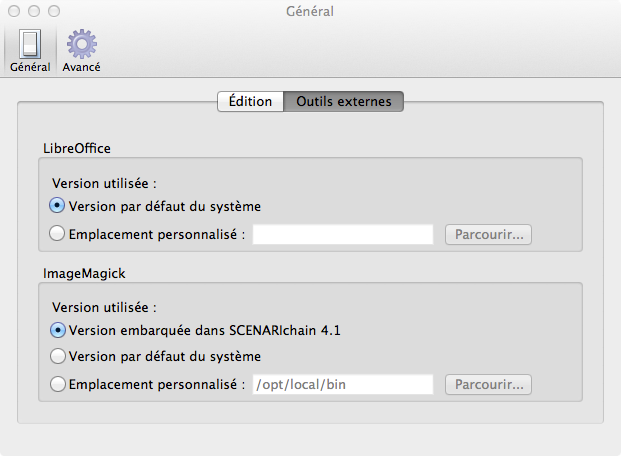Minimize the Général preferences window
Viewport: 621px width, 456px height.
point(34,11)
